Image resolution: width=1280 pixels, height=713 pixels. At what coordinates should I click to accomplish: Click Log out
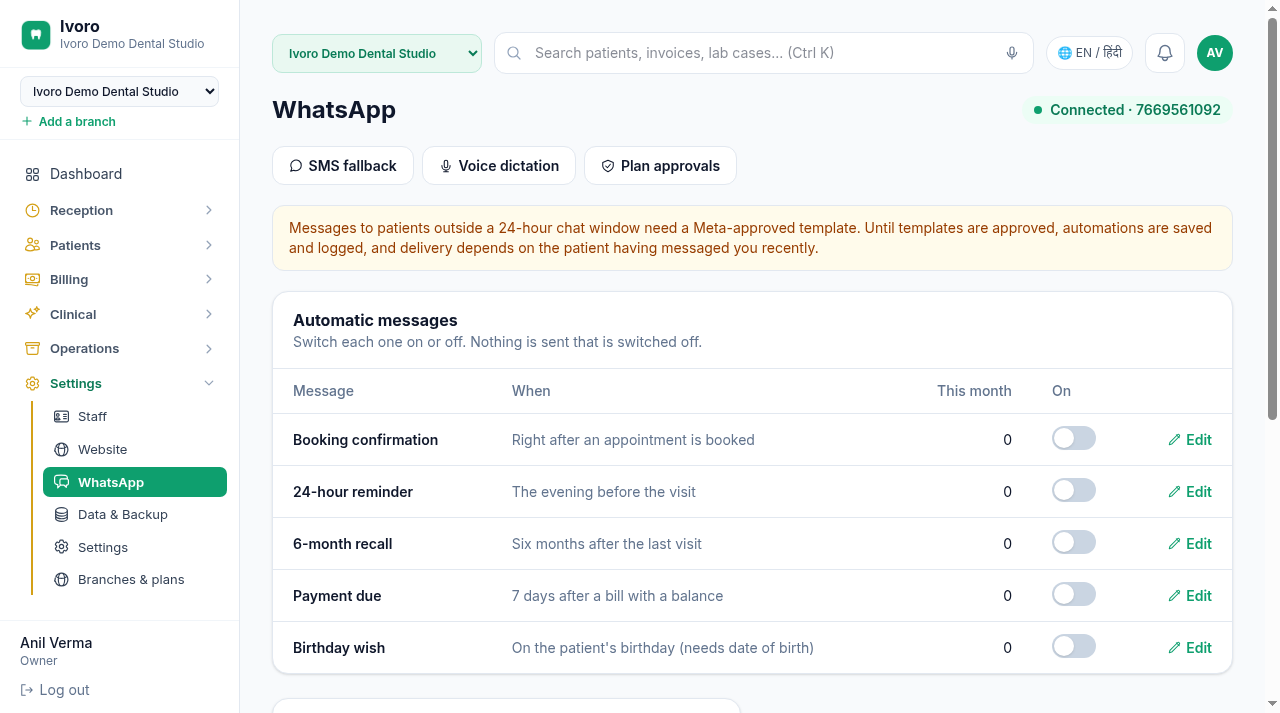(x=55, y=690)
